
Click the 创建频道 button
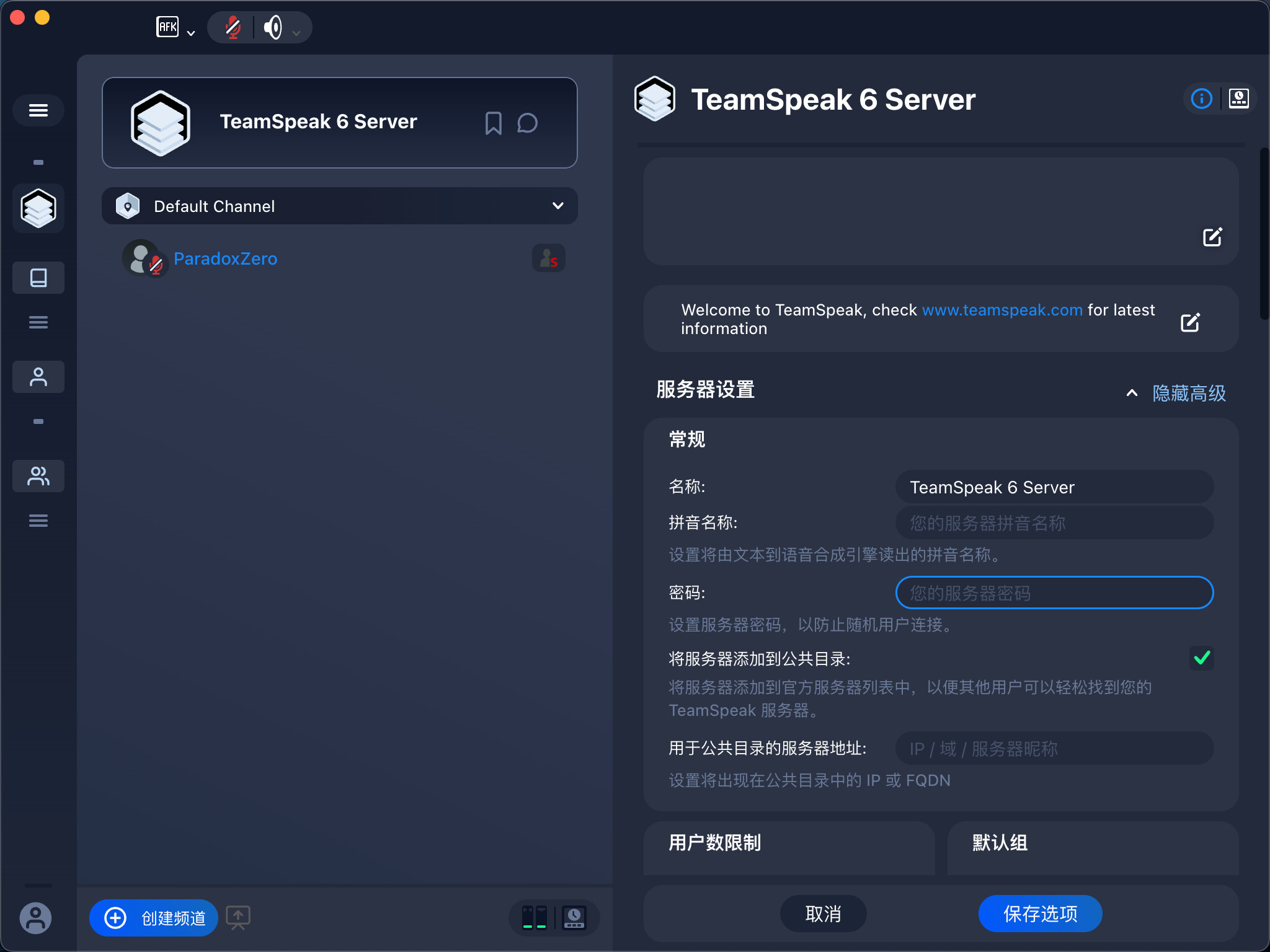154,918
